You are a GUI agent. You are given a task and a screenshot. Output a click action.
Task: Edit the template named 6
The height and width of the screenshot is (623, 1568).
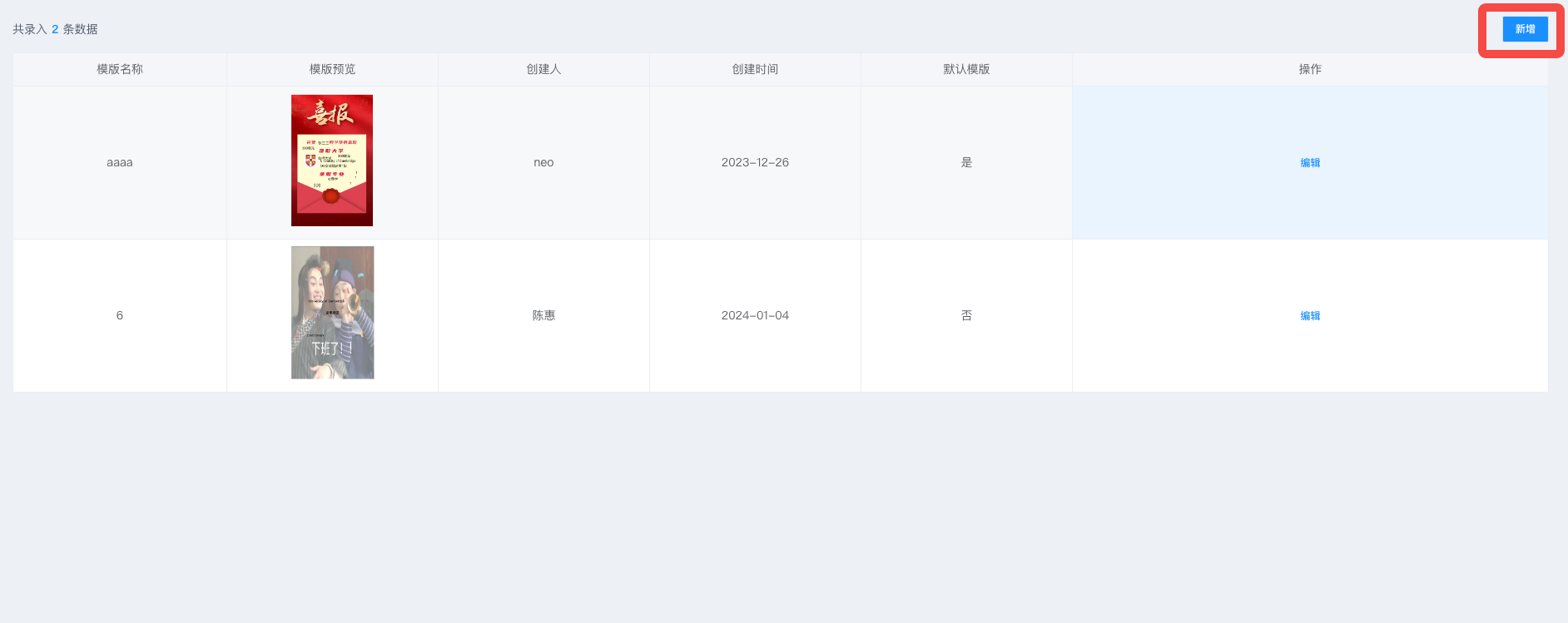tap(1310, 316)
